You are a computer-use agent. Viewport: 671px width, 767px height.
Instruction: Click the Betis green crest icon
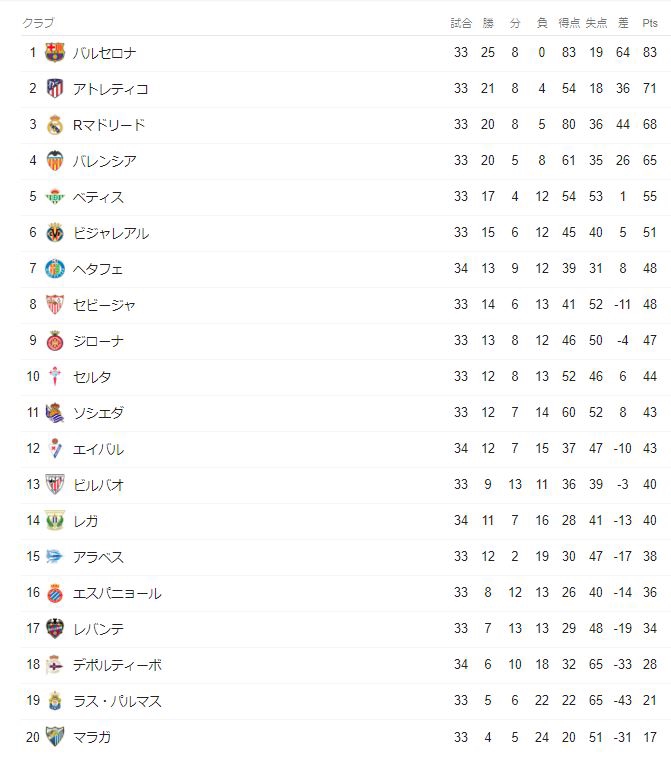click(55, 197)
